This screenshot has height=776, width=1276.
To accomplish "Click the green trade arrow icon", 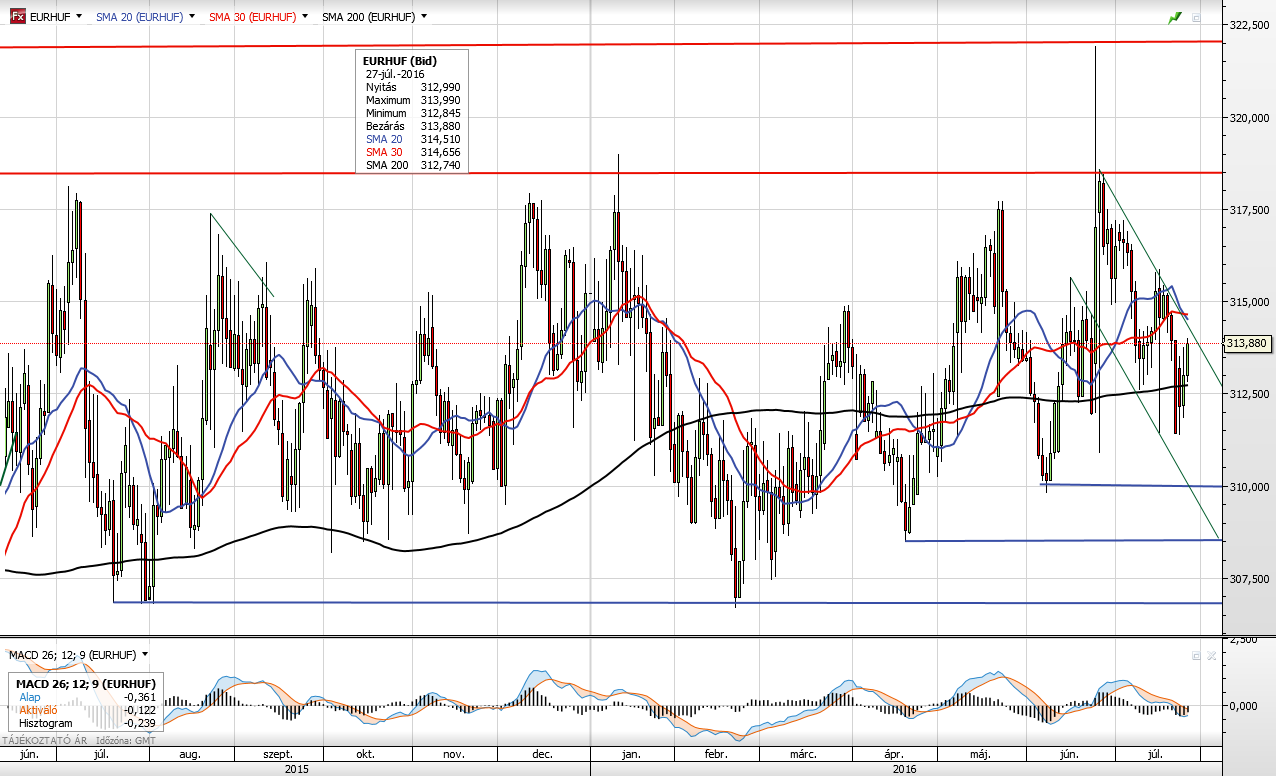I will coord(1175,17).
